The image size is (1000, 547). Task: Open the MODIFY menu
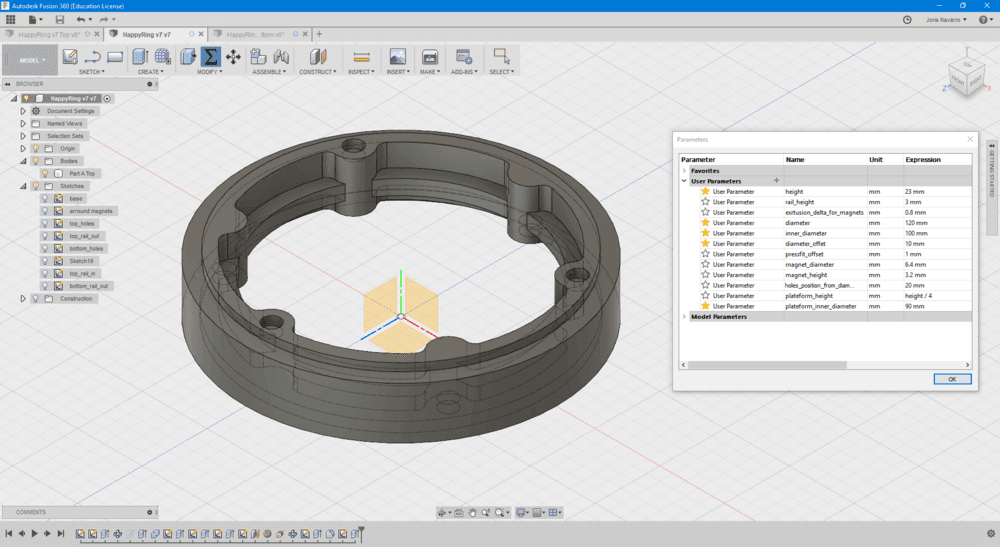pyautogui.click(x=209, y=72)
